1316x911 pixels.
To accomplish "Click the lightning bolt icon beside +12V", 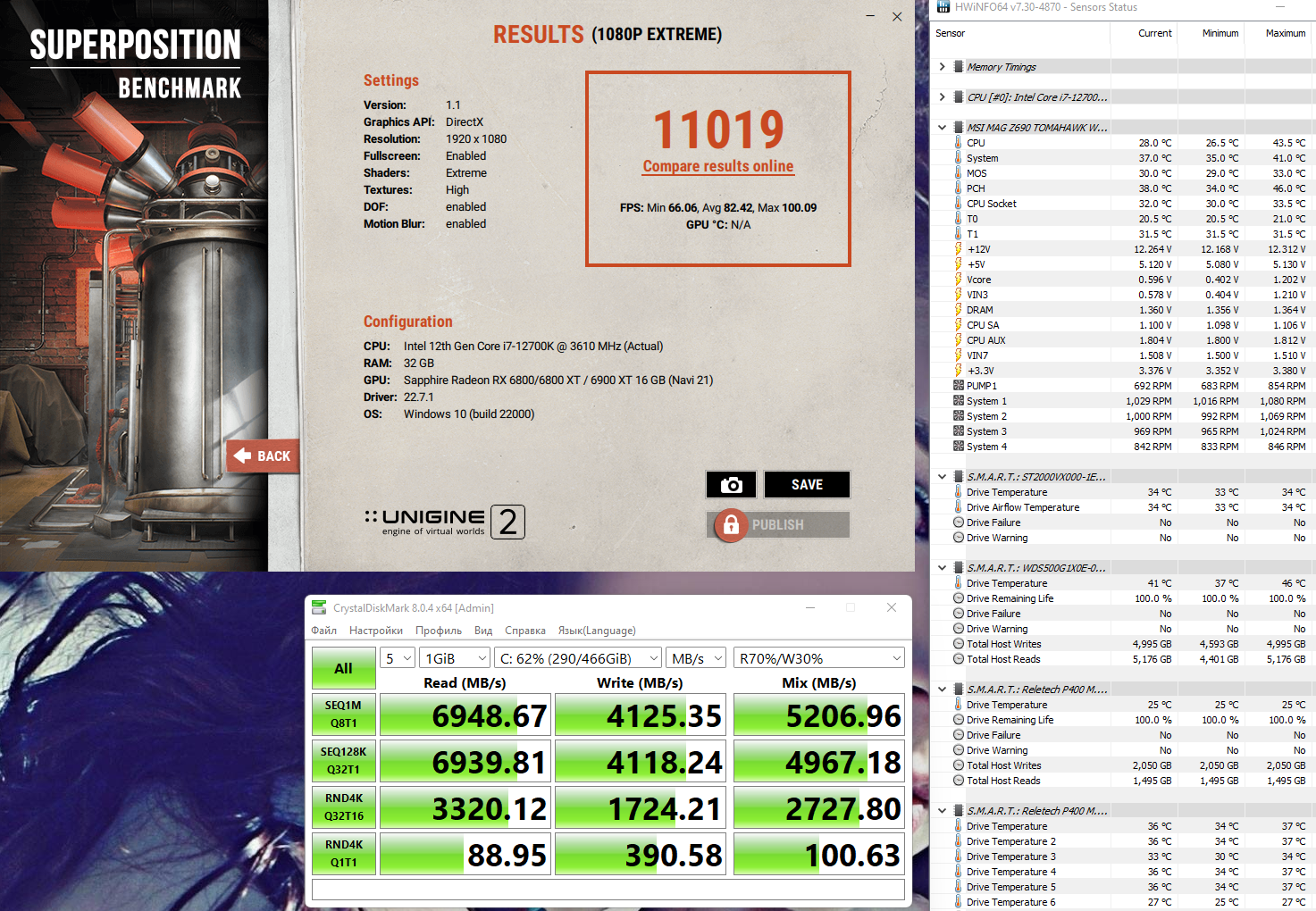I will point(958,249).
